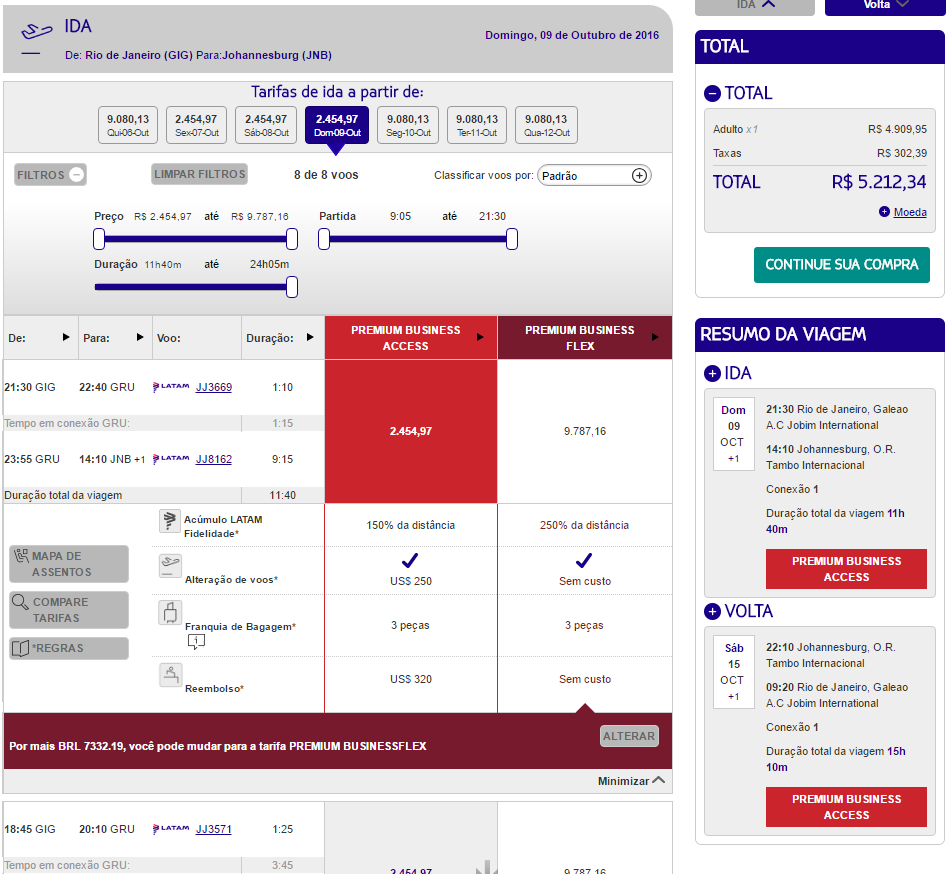Viewport: 949px width, 874px height.
Task: Expand VOLTA summary with plus icon
Action: coord(712,611)
